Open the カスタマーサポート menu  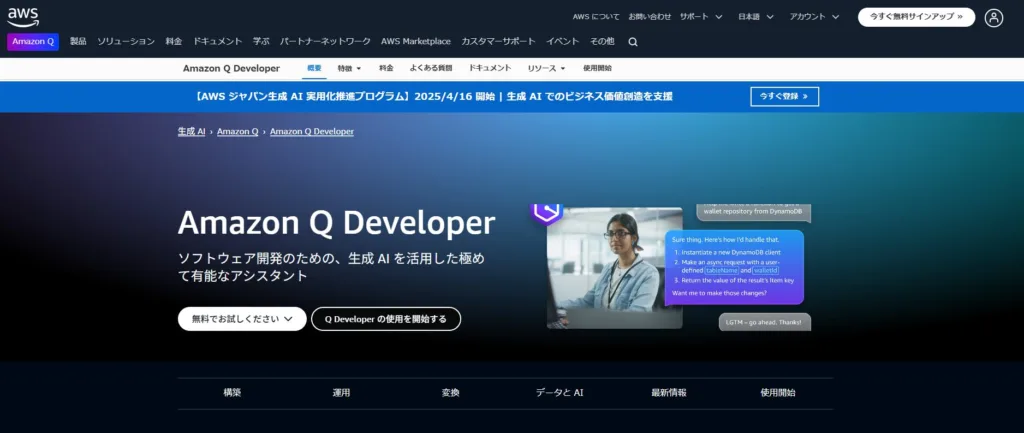coord(498,41)
